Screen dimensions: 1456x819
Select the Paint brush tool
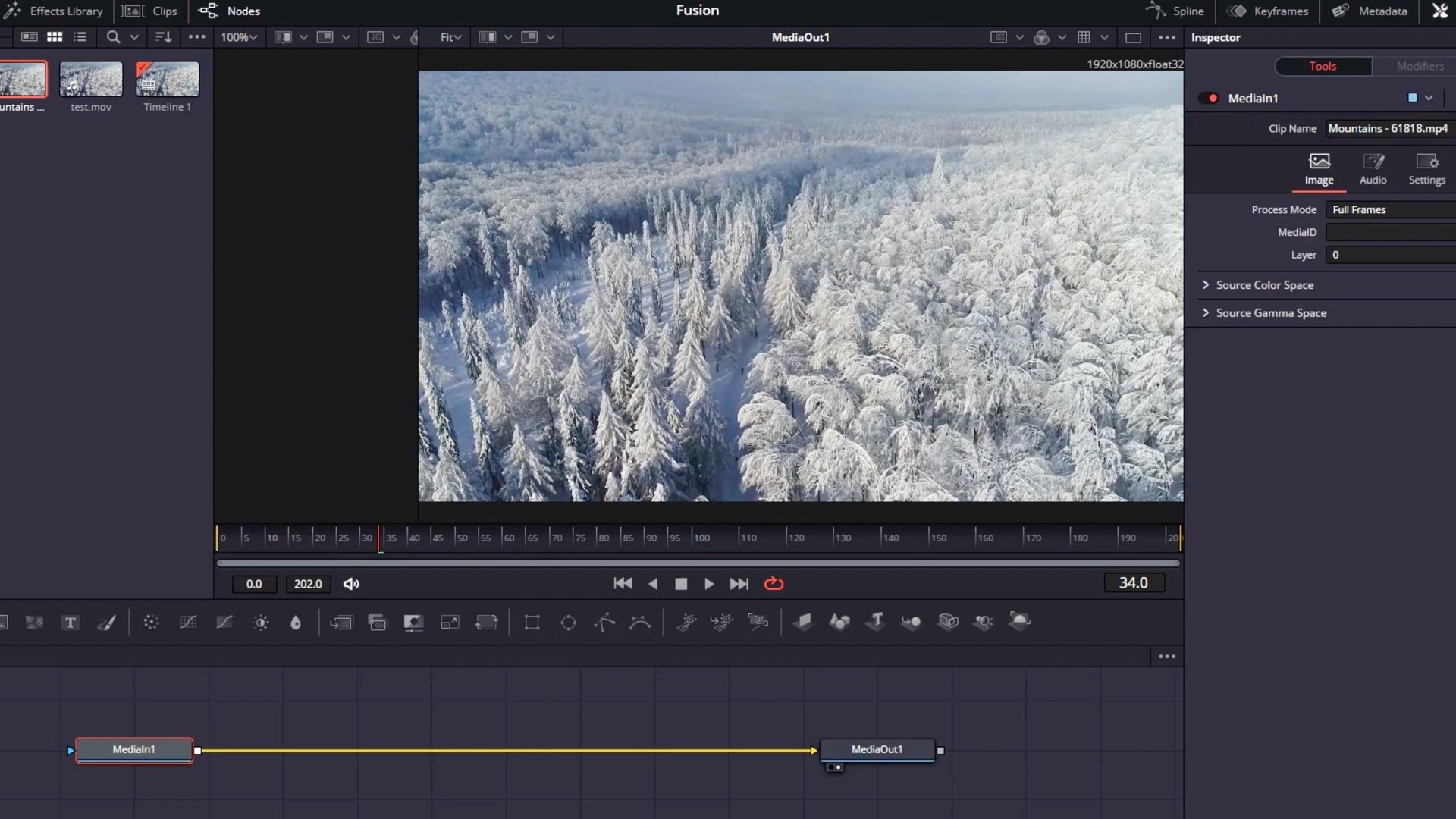click(107, 623)
